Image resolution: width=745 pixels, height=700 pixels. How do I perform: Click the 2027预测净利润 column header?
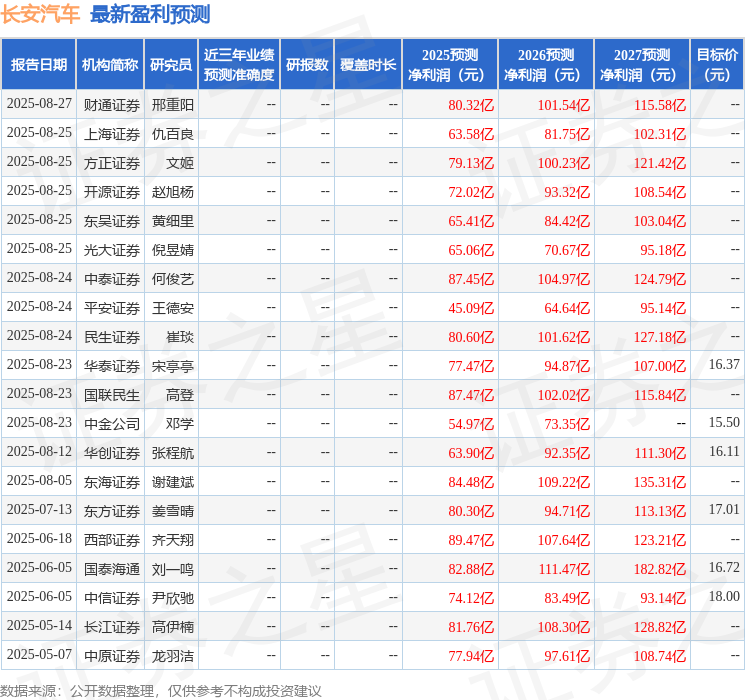(641, 64)
